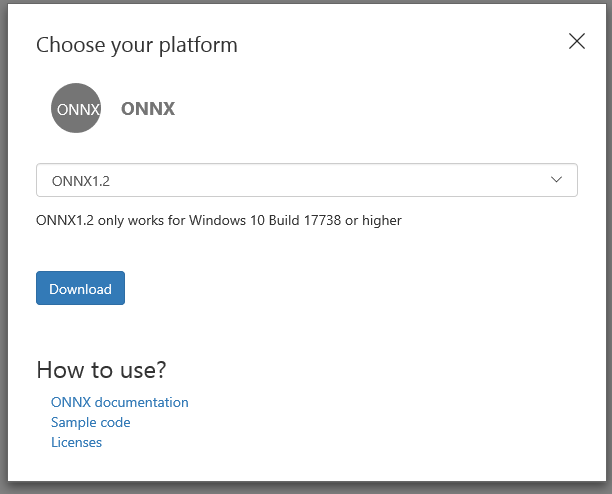Open the Sample code link
The width and height of the screenshot is (612, 494).
[91, 423]
